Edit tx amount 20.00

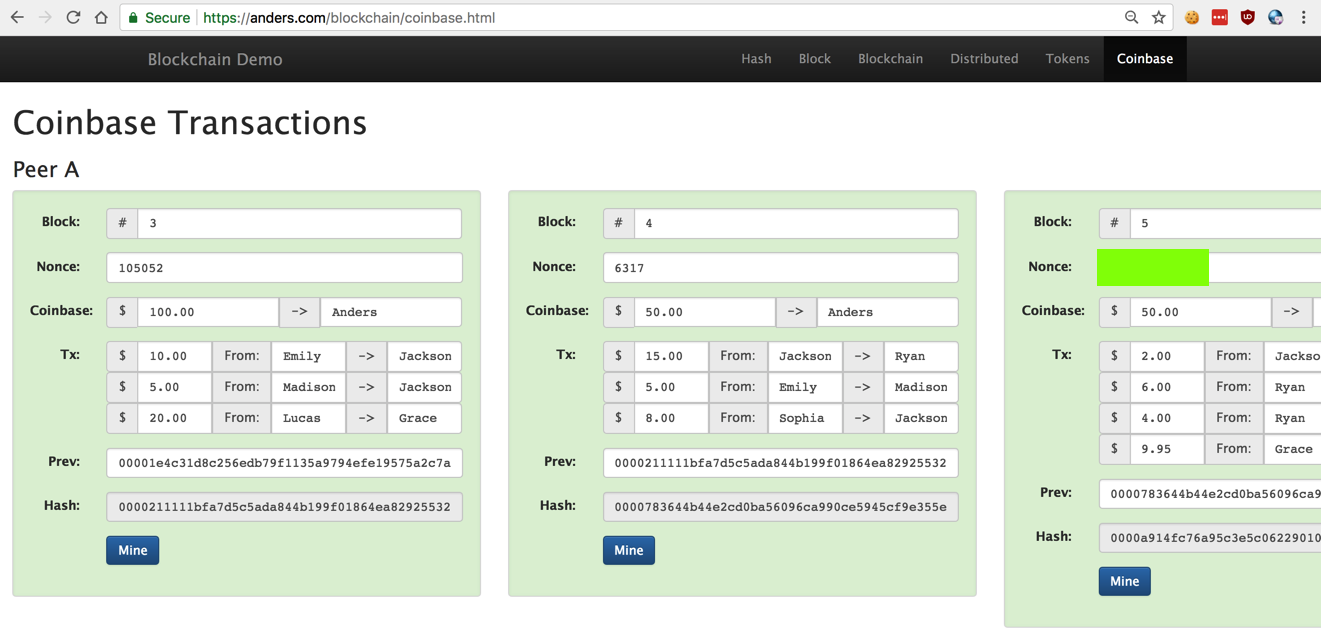pos(175,418)
